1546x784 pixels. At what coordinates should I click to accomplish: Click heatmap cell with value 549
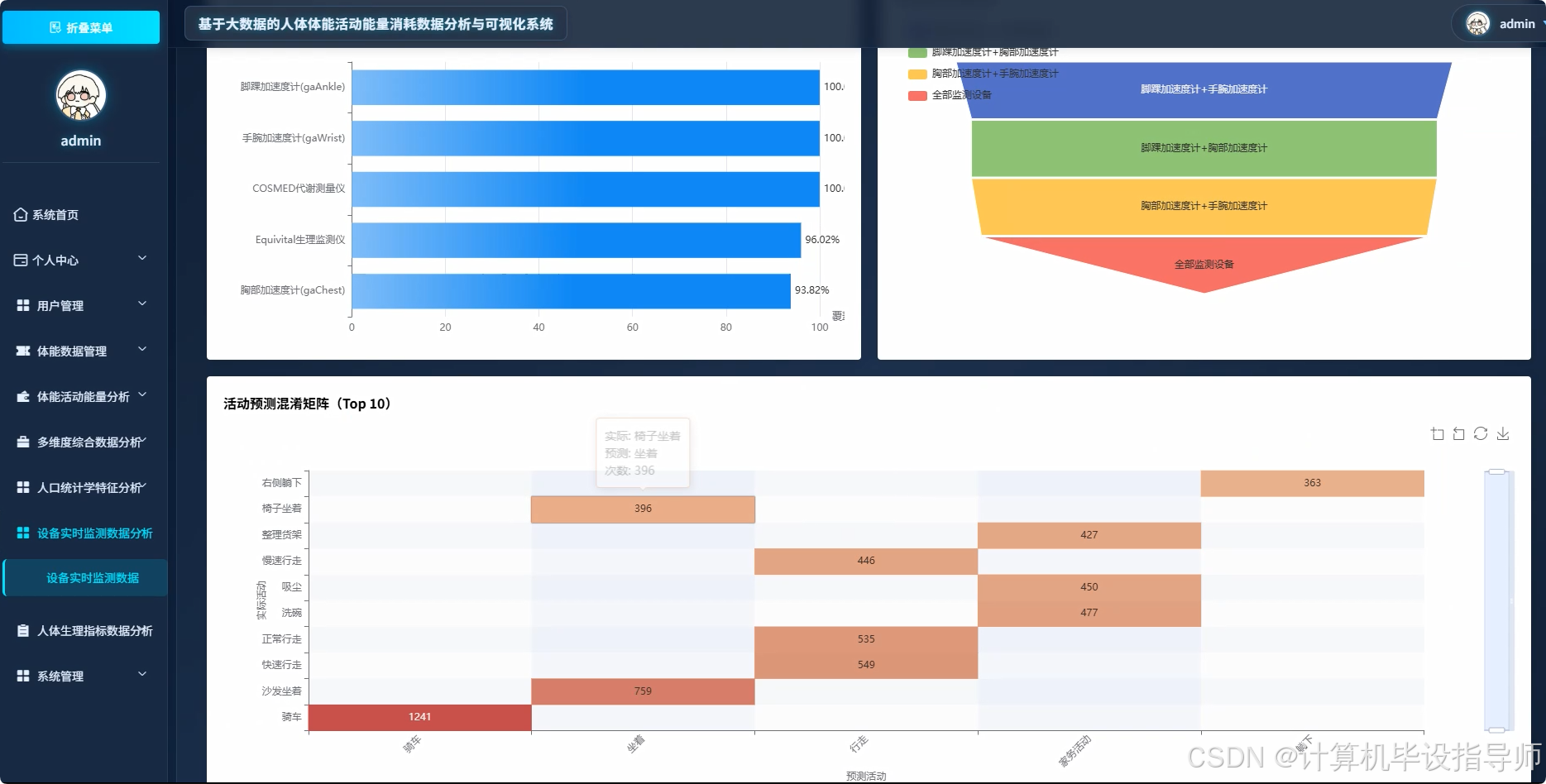(x=866, y=665)
